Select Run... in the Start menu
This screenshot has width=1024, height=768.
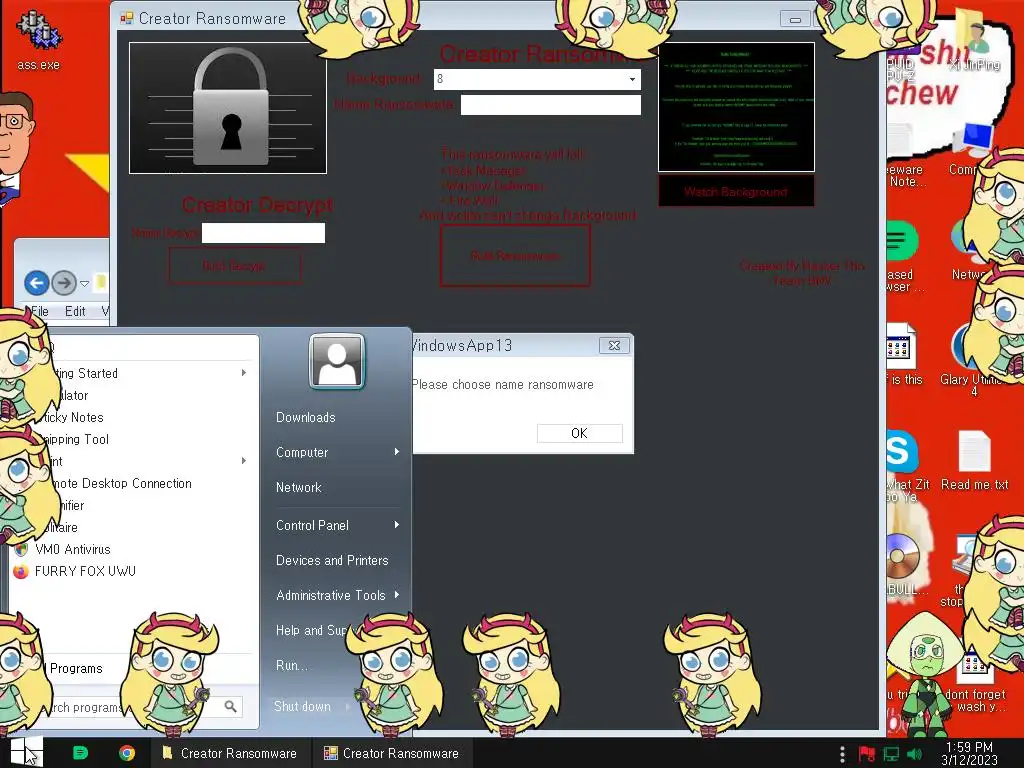(291, 665)
